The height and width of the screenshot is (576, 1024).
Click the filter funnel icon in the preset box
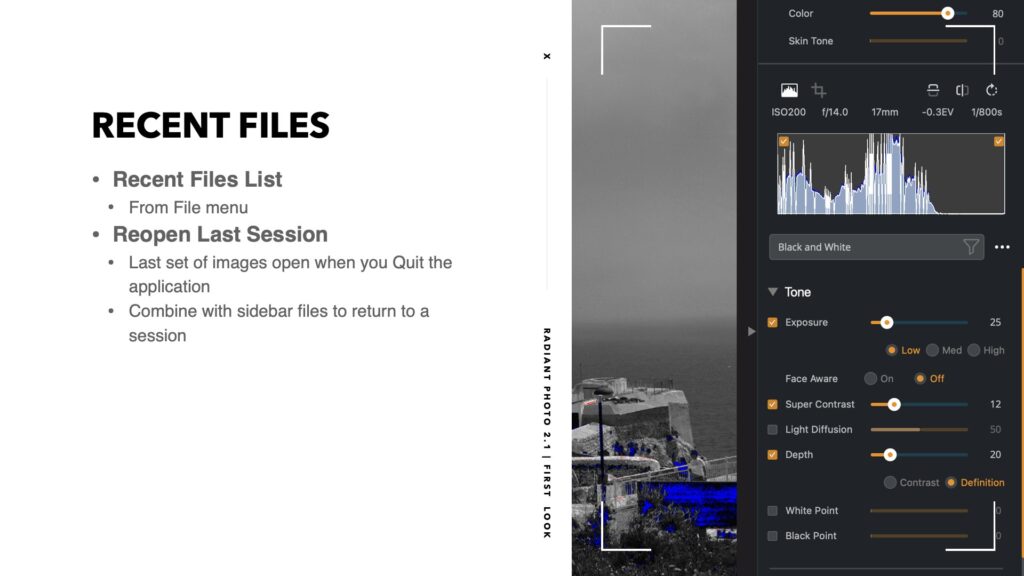point(970,247)
